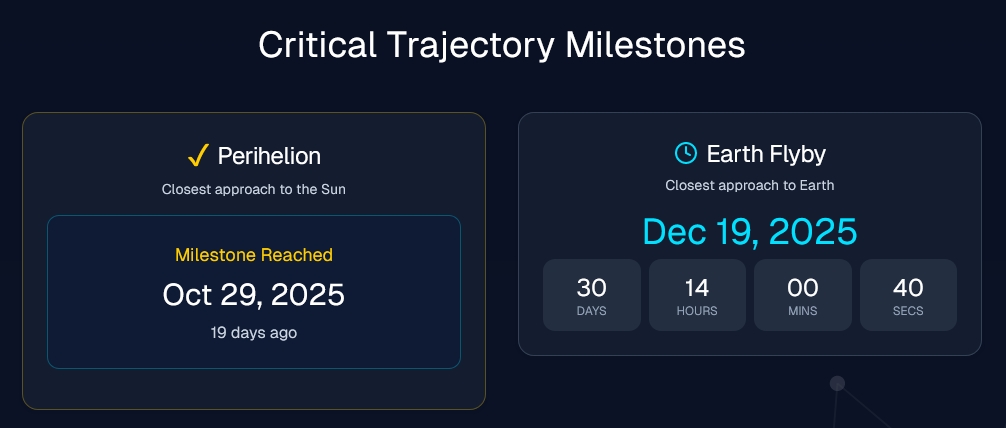Screen dimensions: 1006x428
Task: Select the "Critical Trajectory Milestones" heading
Action: pyautogui.click(x=502, y=46)
